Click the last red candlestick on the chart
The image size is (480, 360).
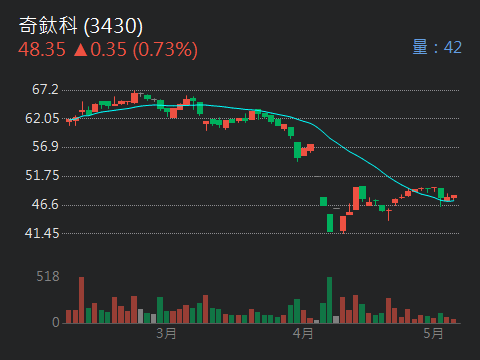(x=454, y=197)
